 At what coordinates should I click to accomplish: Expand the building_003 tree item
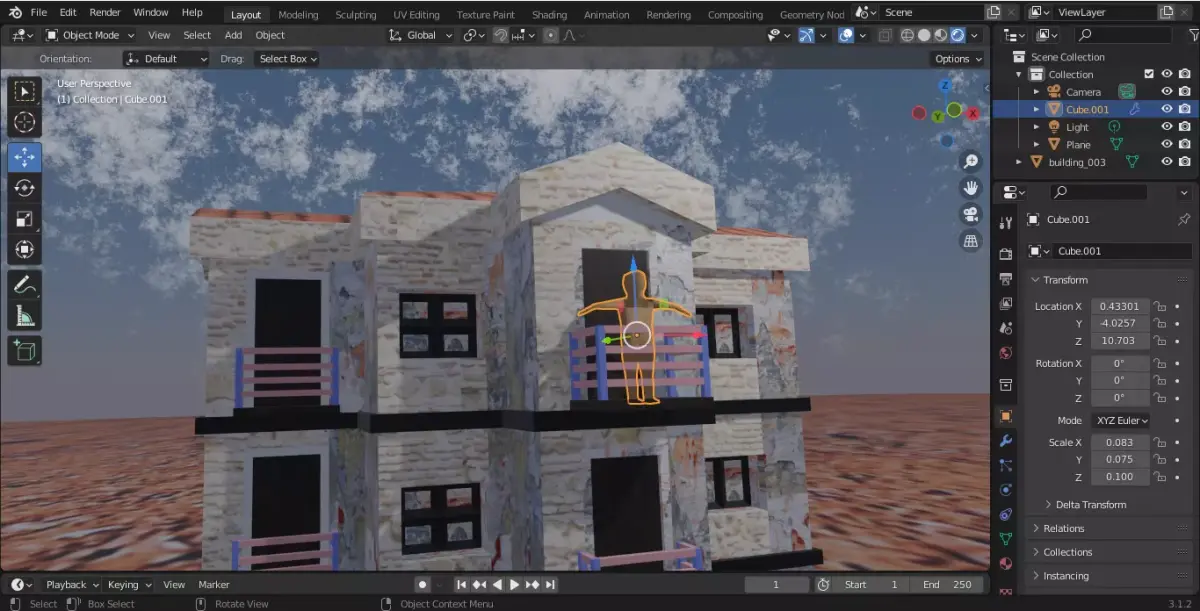click(1019, 162)
